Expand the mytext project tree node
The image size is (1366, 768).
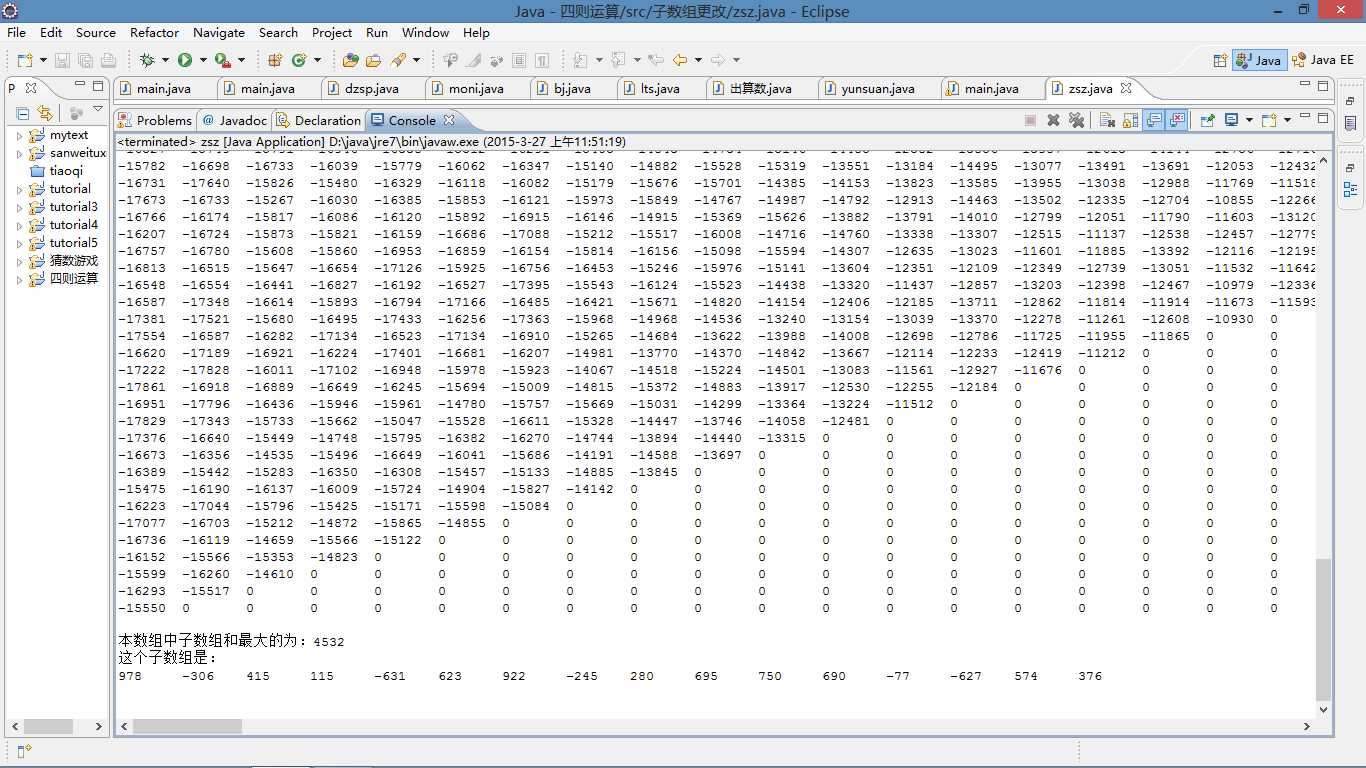pyautogui.click(x=19, y=136)
